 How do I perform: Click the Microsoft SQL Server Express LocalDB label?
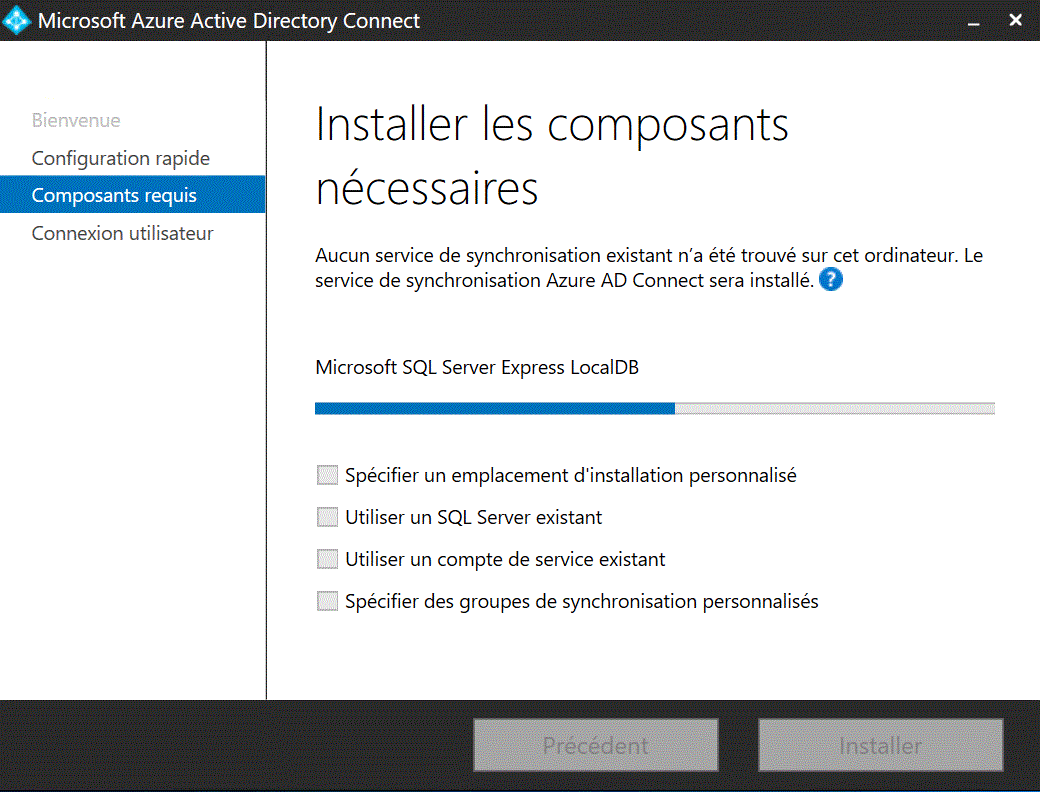[477, 367]
